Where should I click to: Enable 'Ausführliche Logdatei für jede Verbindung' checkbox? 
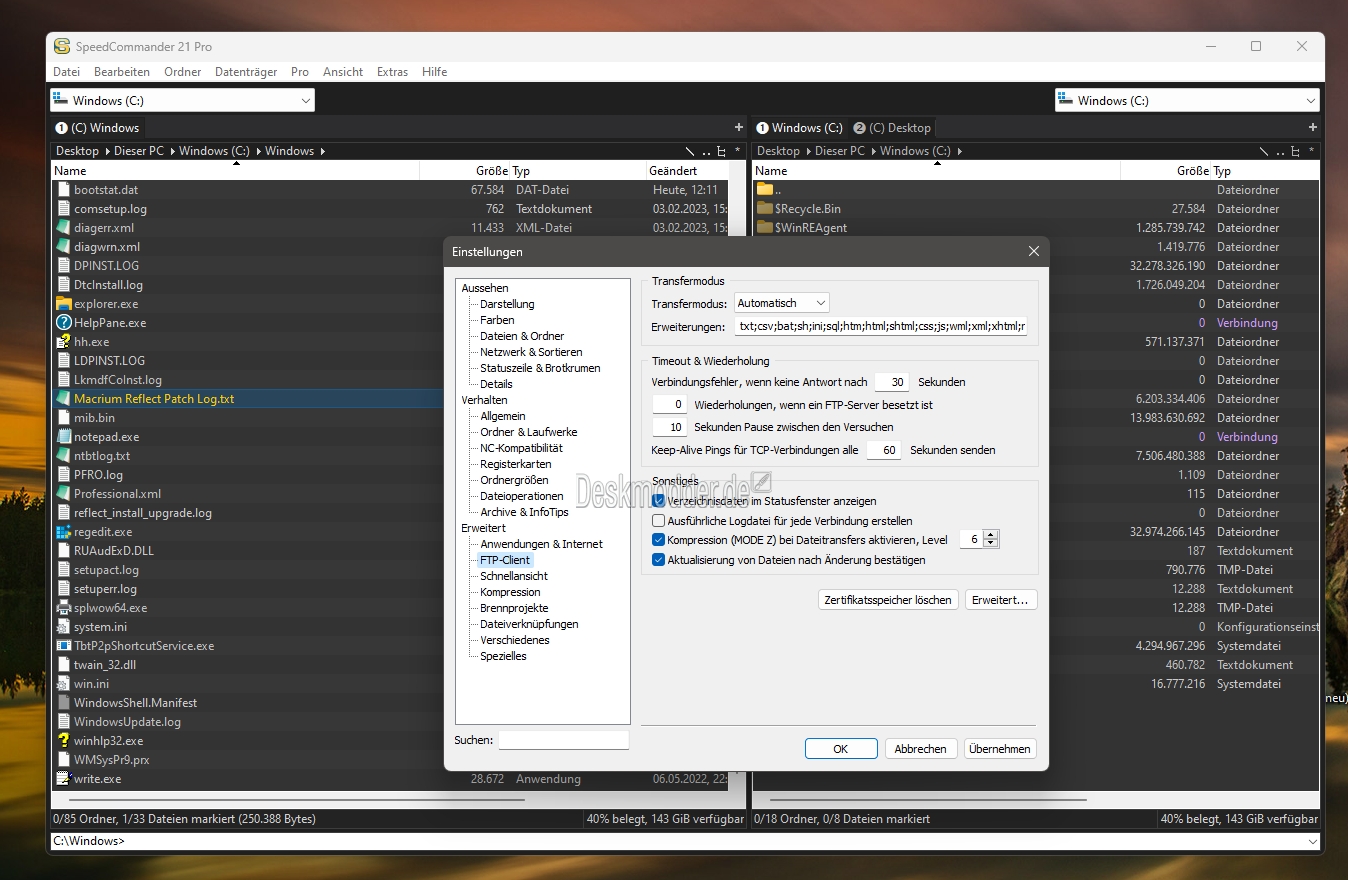658,521
